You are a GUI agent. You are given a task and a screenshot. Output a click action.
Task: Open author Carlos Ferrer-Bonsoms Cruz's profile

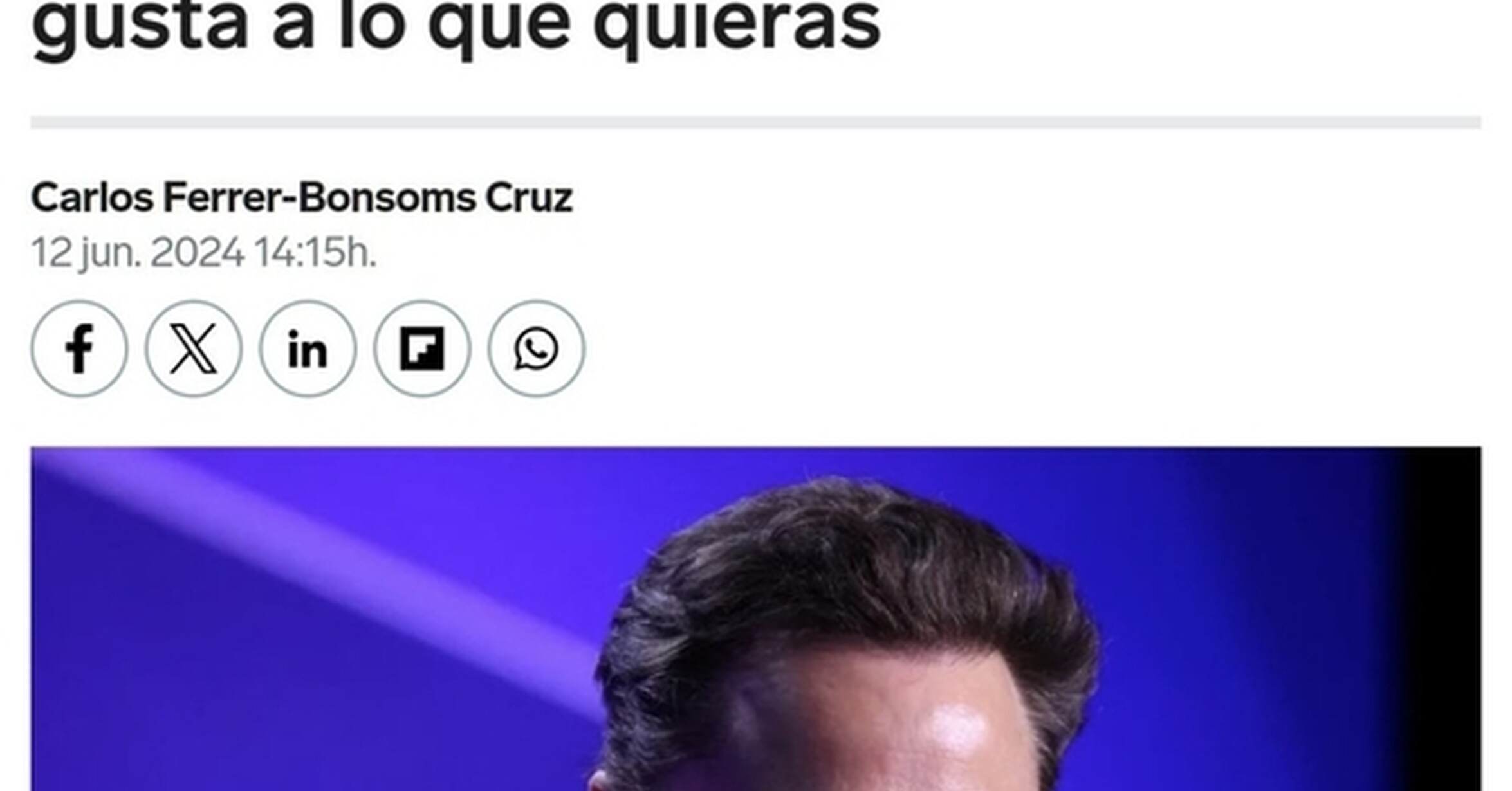pos(302,197)
